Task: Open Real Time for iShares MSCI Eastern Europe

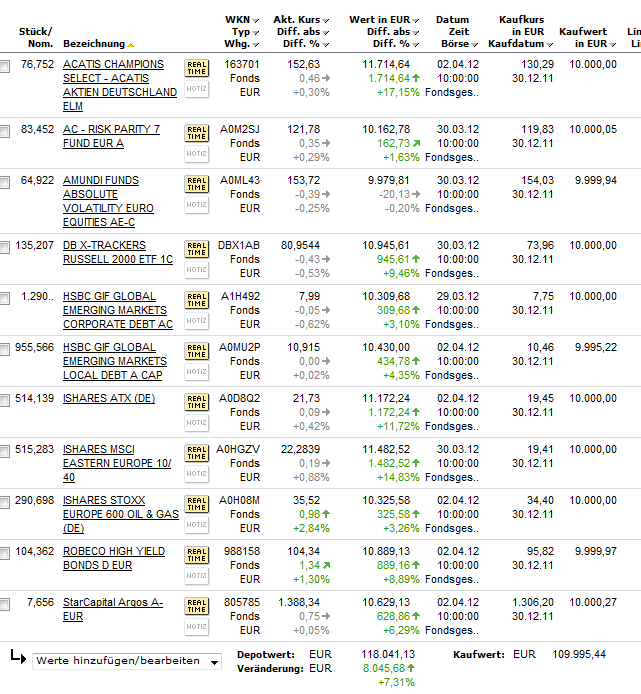Action: tap(197, 453)
